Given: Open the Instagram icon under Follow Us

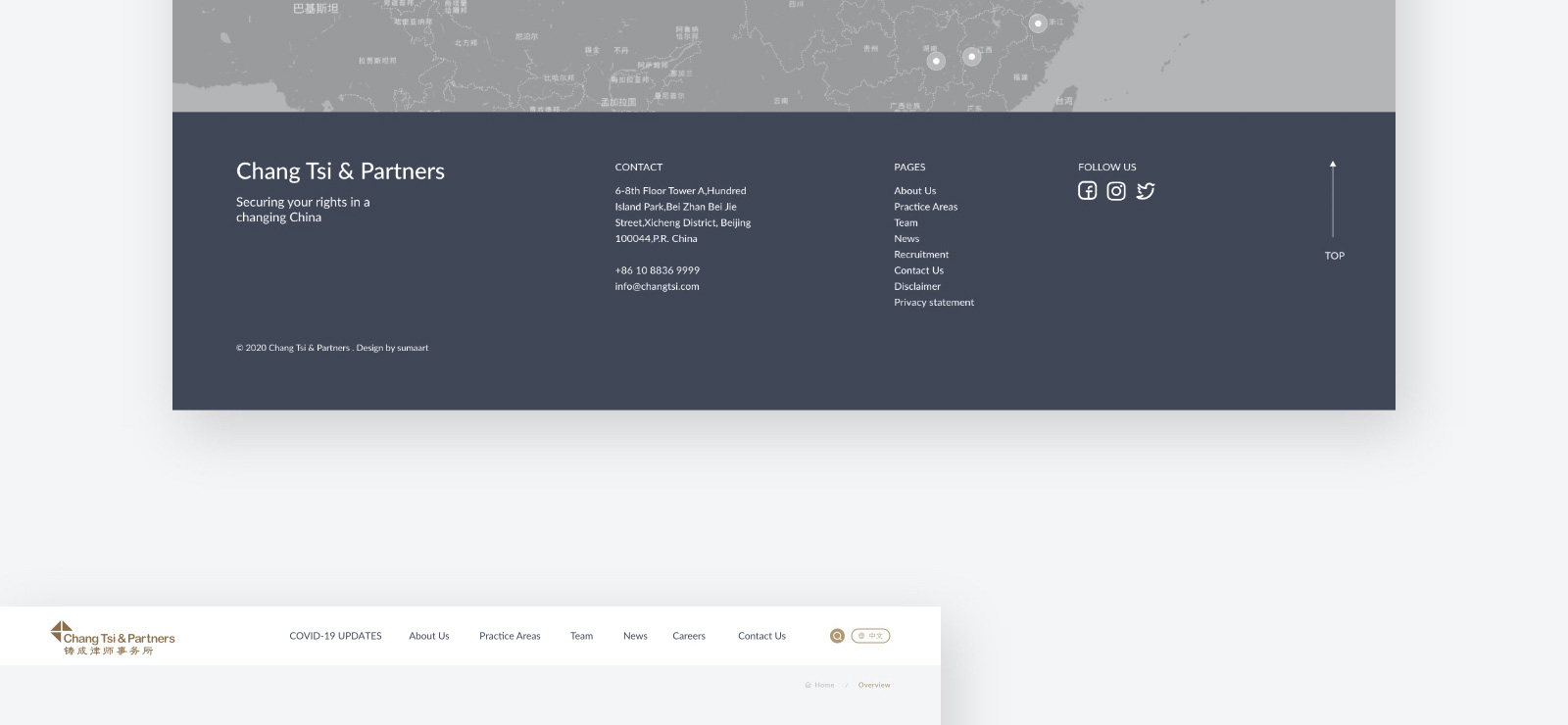Looking at the screenshot, I should point(1116,191).
